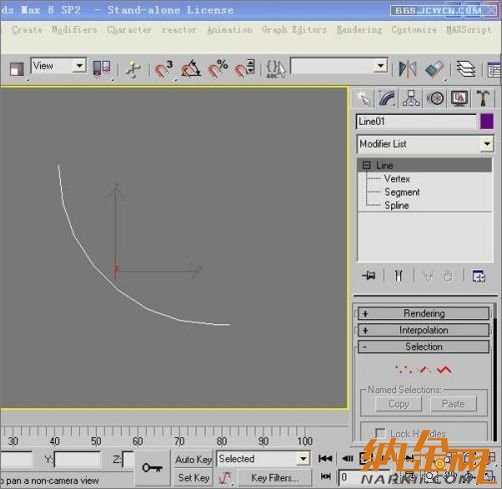Click the Set Keys key icon

click(x=152, y=468)
